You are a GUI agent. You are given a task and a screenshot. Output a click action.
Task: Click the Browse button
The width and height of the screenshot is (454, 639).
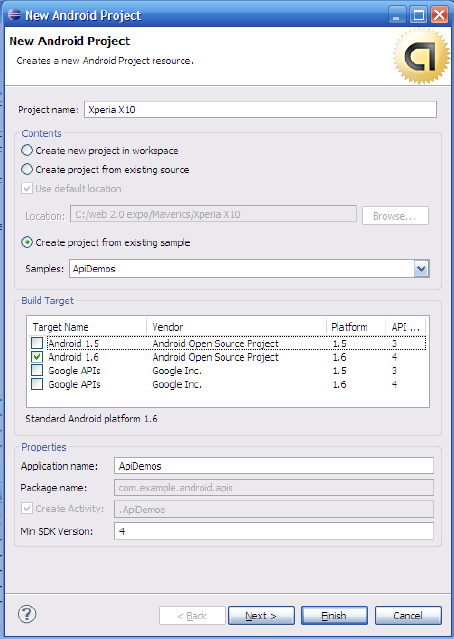click(x=395, y=216)
